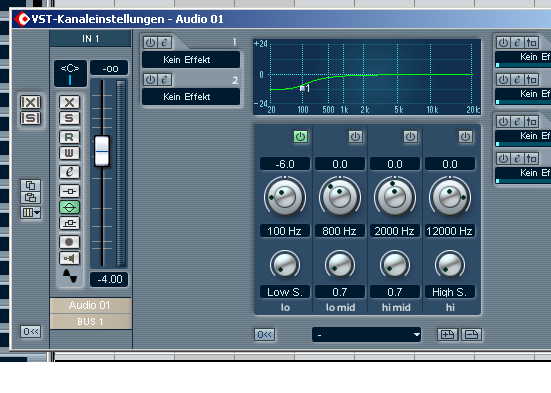
Task: Click the 100 Hz frequency value field
Action: pos(285,231)
